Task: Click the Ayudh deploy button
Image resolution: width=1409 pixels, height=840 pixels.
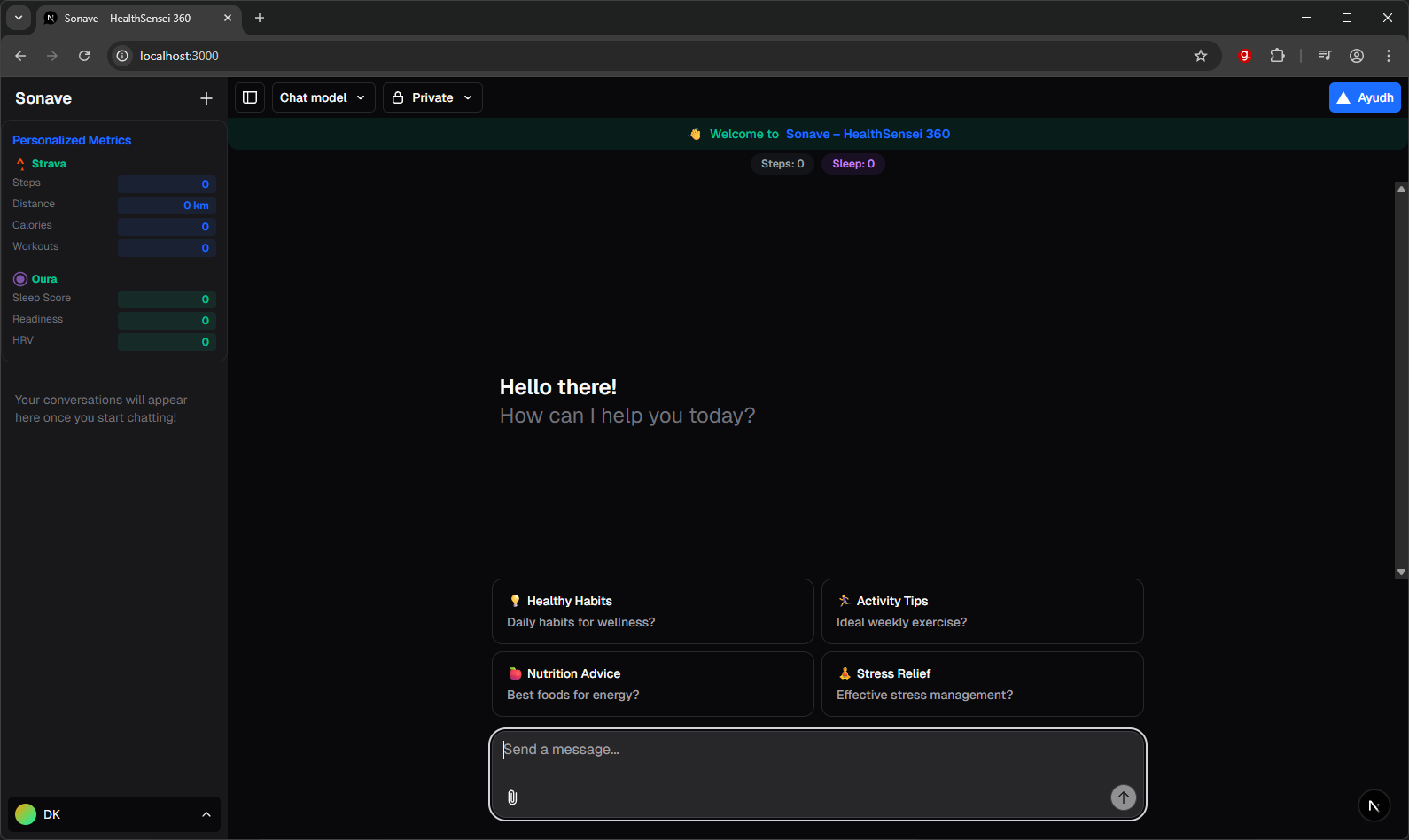Action: click(x=1365, y=97)
